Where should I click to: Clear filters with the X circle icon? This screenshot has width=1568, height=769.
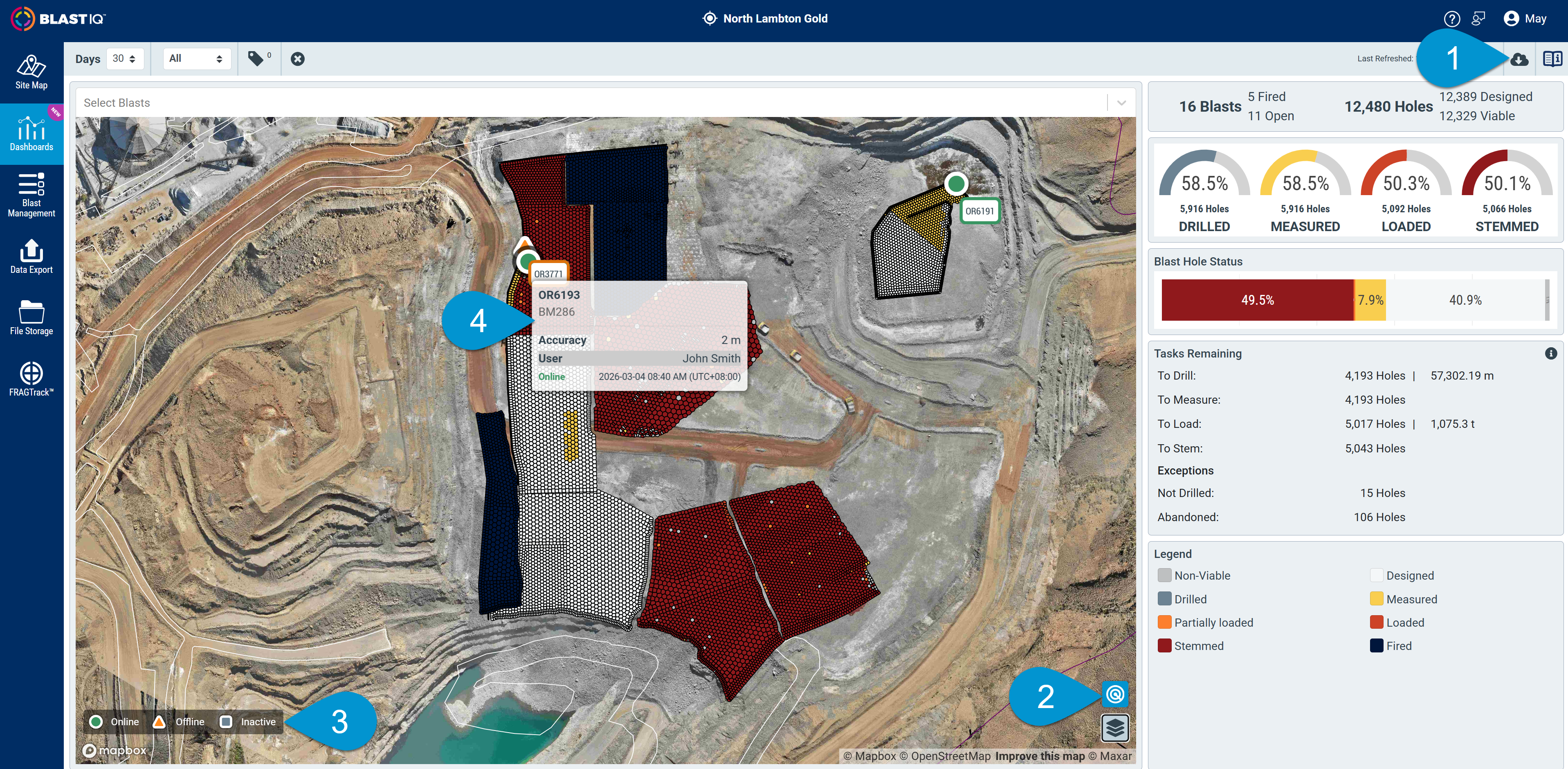pyautogui.click(x=298, y=59)
